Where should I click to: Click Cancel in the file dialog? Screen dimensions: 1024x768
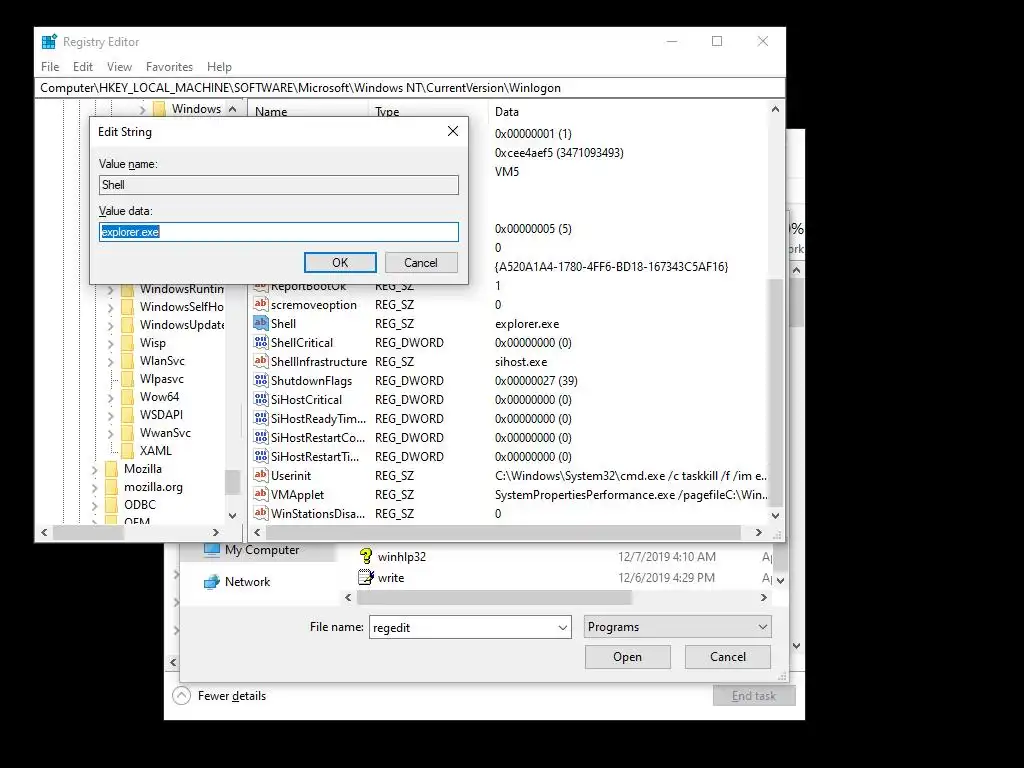point(728,657)
